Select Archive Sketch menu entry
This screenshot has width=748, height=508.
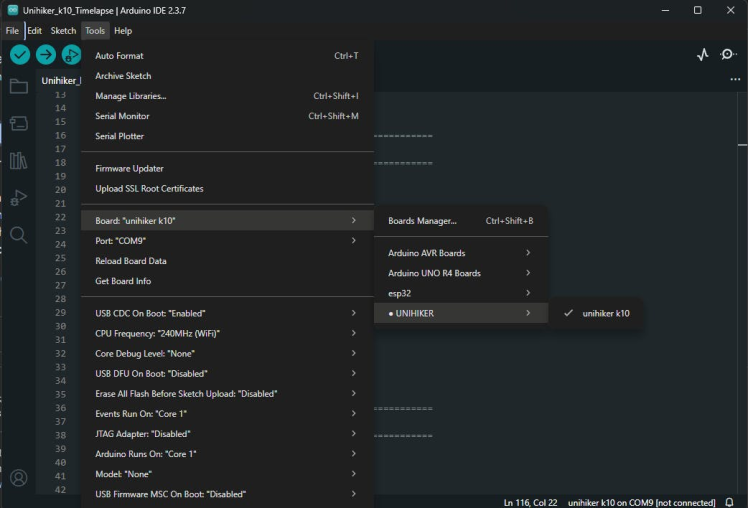pos(227,76)
